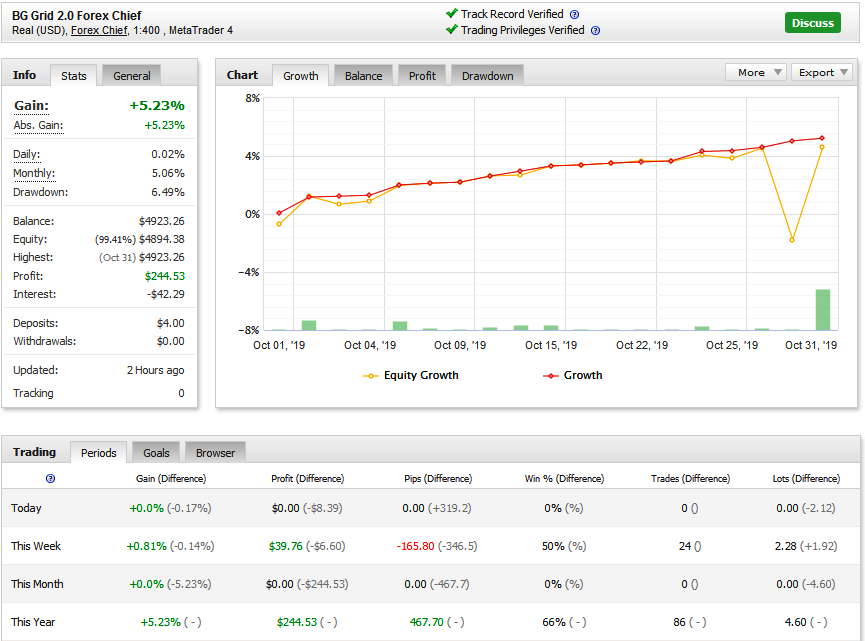The image size is (865, 641).
Task: Open Track Record Verified help icon
Action: click(574, 14)
